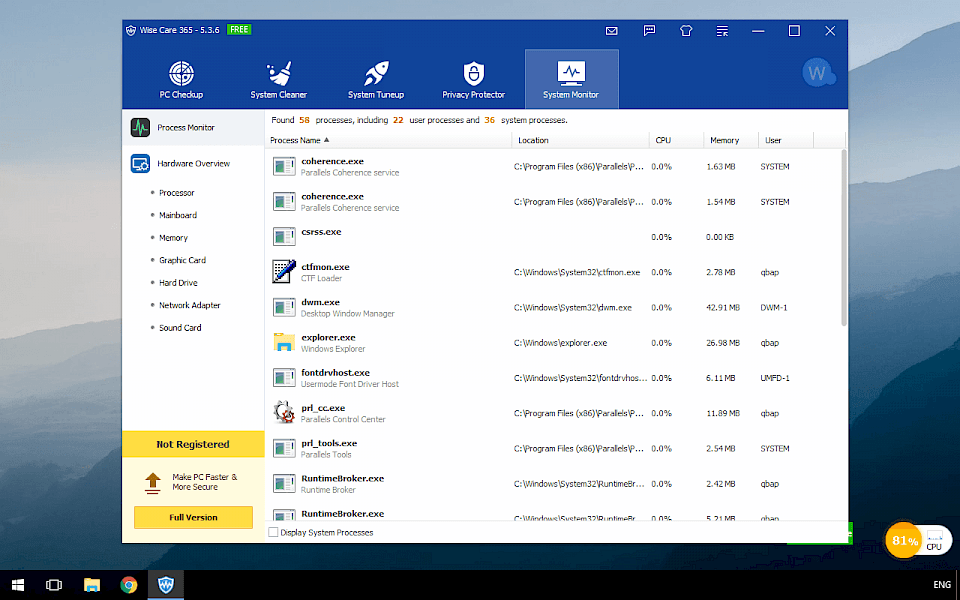
Task: Click the dwm.exe process icon
Action: click(x=284, y=307)
